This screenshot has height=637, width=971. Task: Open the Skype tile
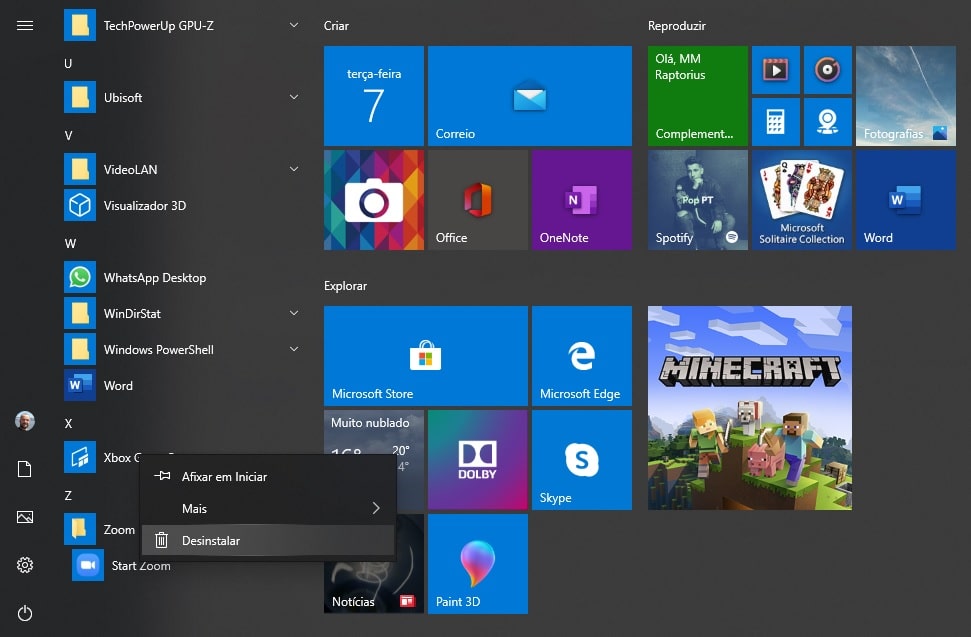coord(582,460)
